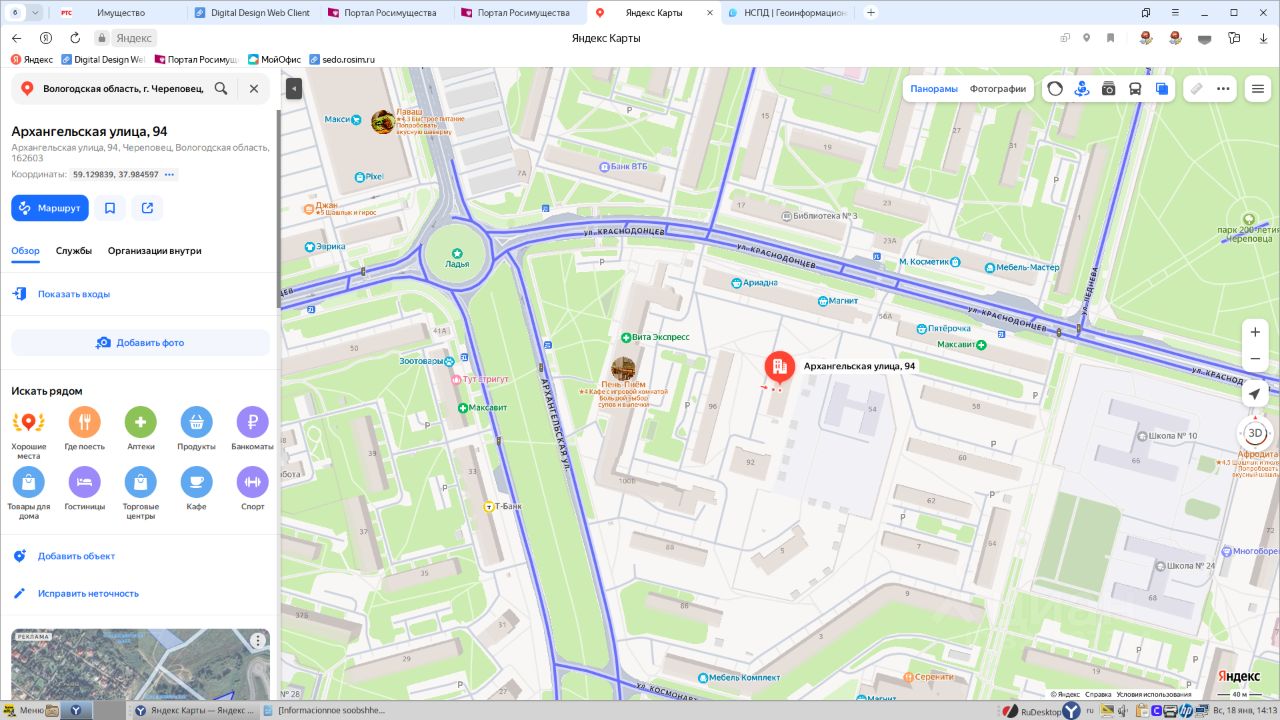Search nearby Кафе

pos(197,489)
